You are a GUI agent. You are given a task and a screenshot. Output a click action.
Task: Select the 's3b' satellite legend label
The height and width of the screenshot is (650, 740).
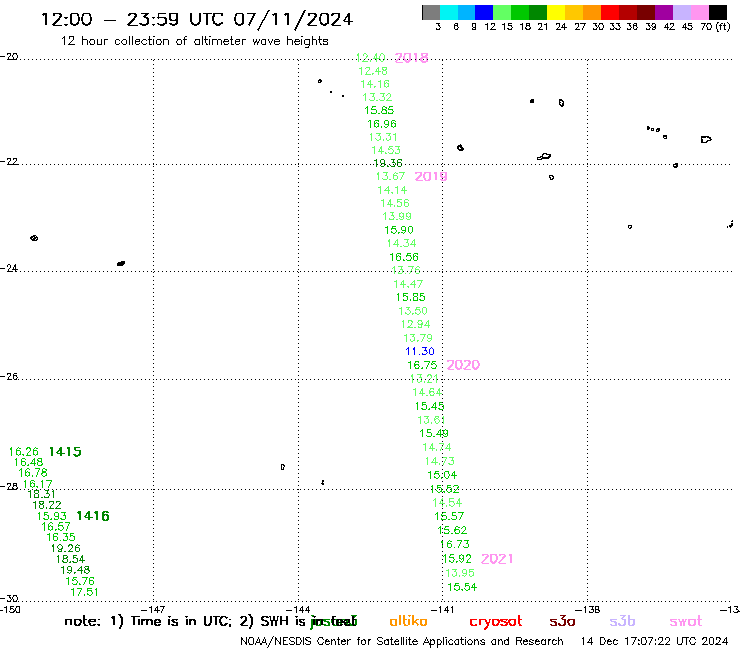622,621
